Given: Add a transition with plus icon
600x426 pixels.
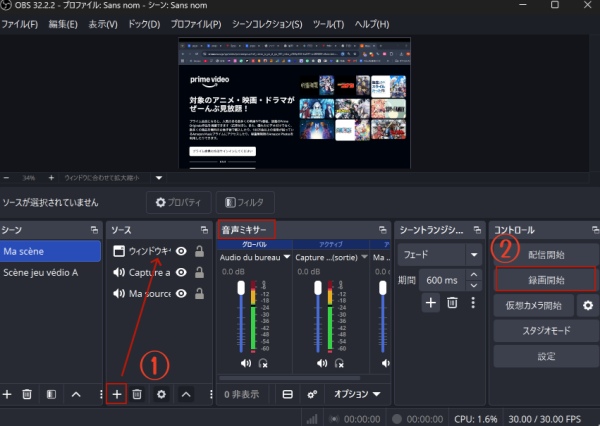Looking at the screenshot, I should [x=430, y=302].
